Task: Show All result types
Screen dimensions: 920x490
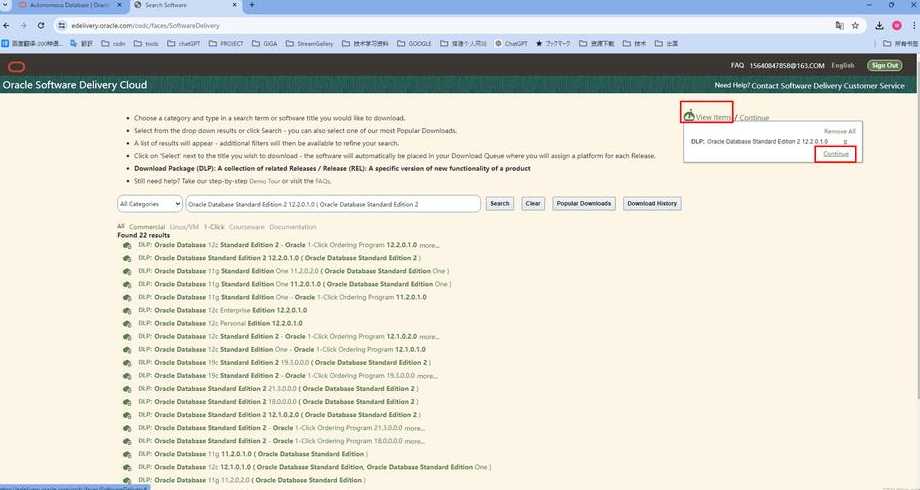Action: pos(121,227)
